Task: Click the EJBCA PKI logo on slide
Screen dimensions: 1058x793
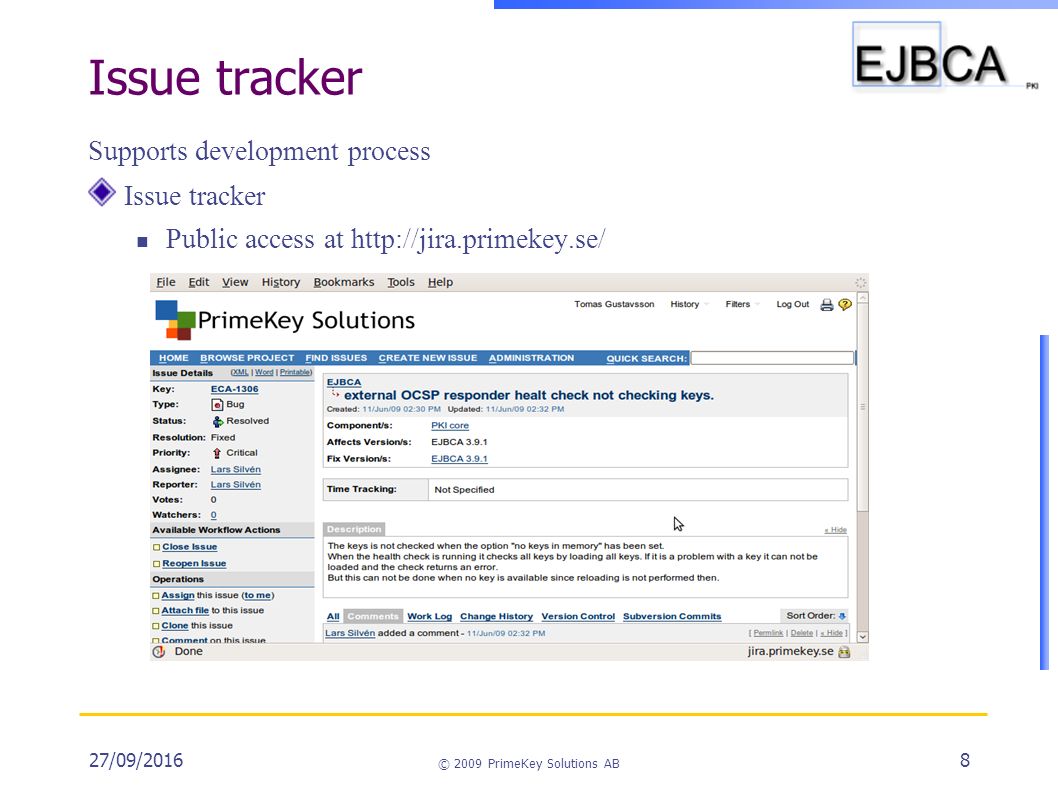Action: point(945,57)
